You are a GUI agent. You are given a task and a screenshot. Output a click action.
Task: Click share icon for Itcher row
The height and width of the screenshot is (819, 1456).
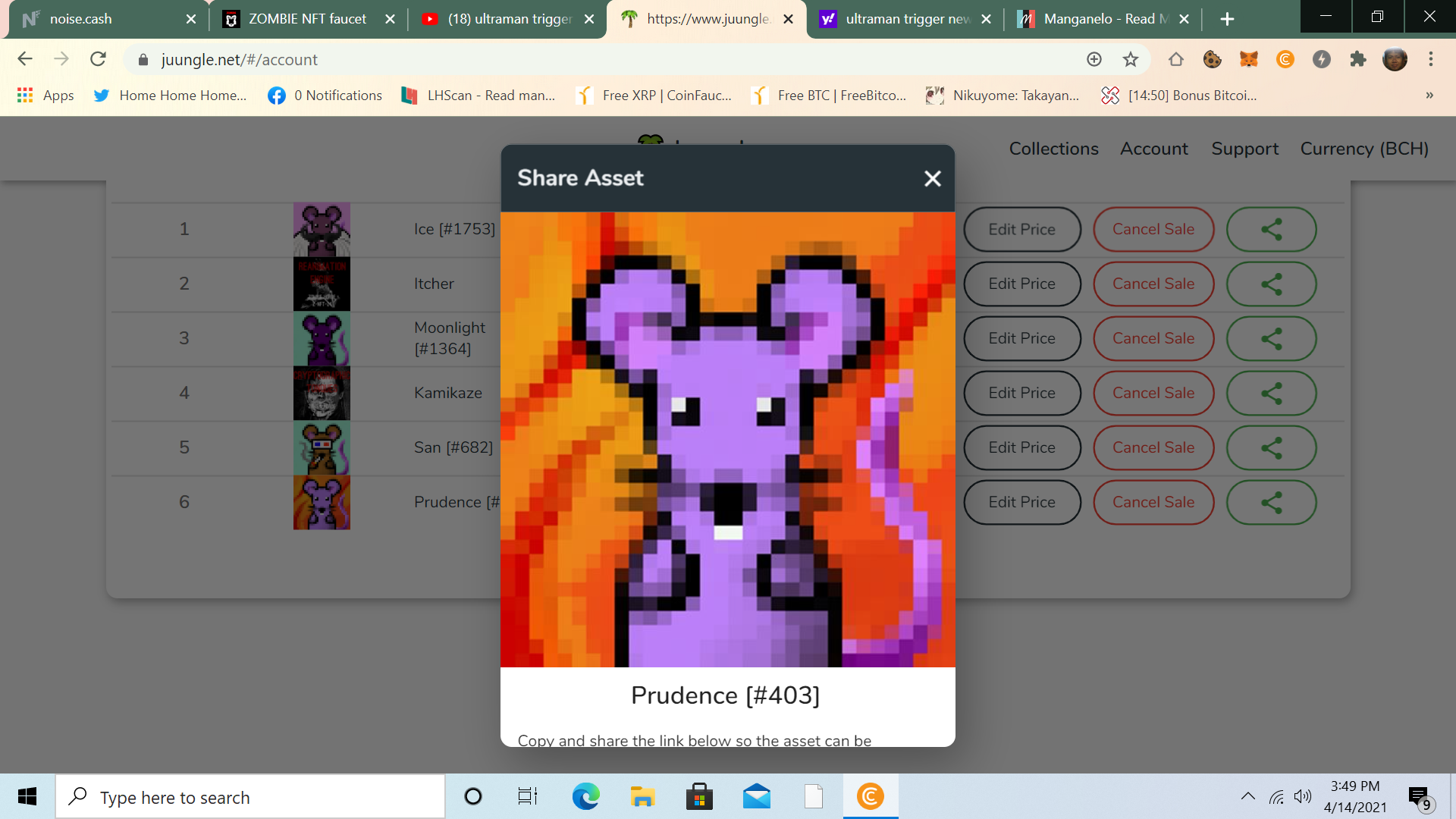pyautogui.click(x=1272, y=284)
